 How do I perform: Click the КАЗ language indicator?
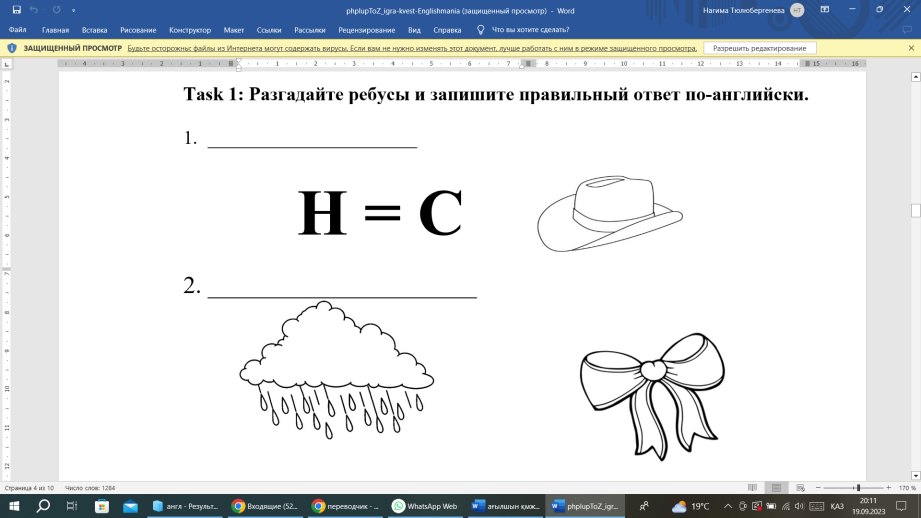pyautogui.click(x=838, y=506)
